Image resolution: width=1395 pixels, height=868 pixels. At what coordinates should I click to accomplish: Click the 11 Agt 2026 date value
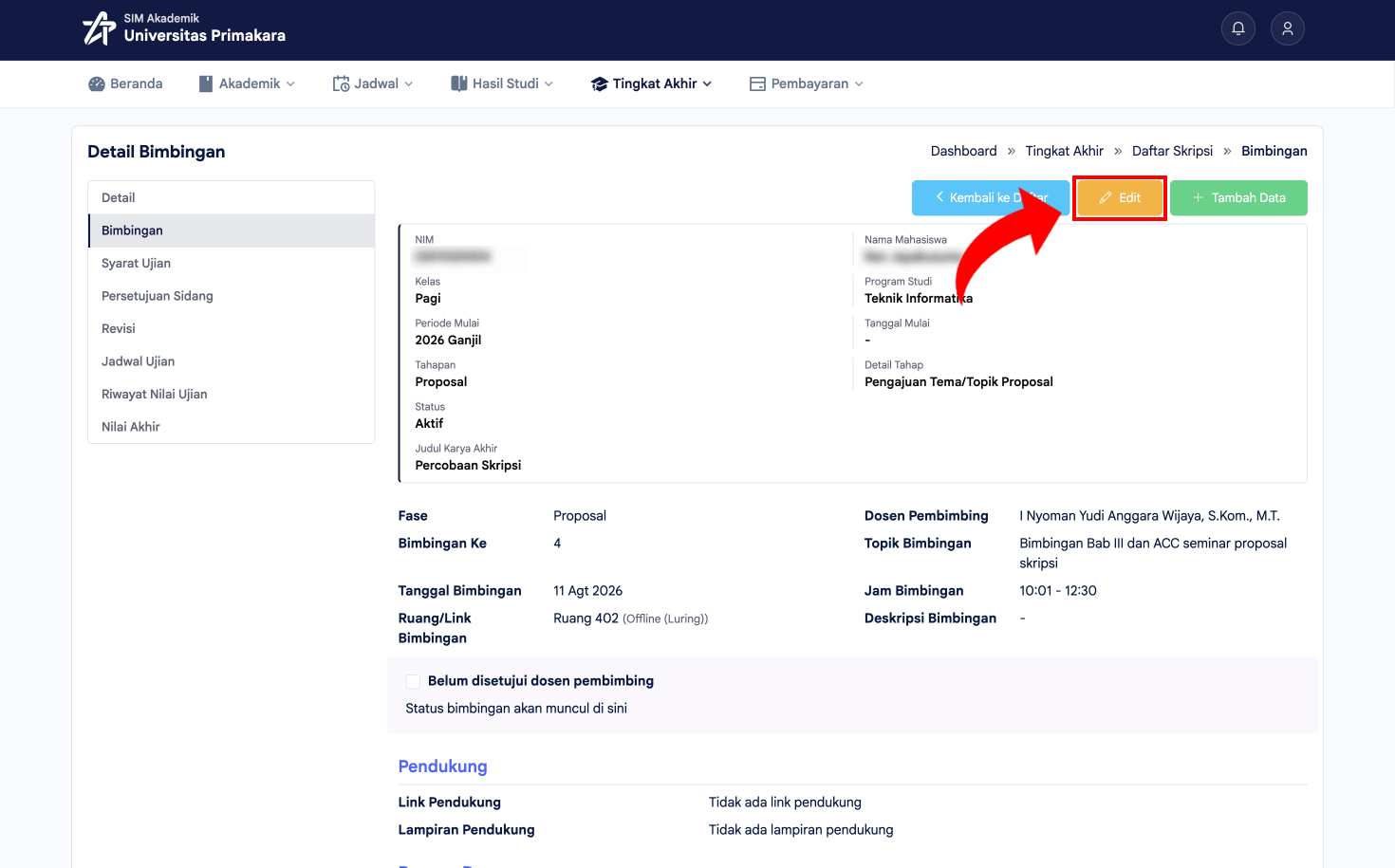pos(588,591)
